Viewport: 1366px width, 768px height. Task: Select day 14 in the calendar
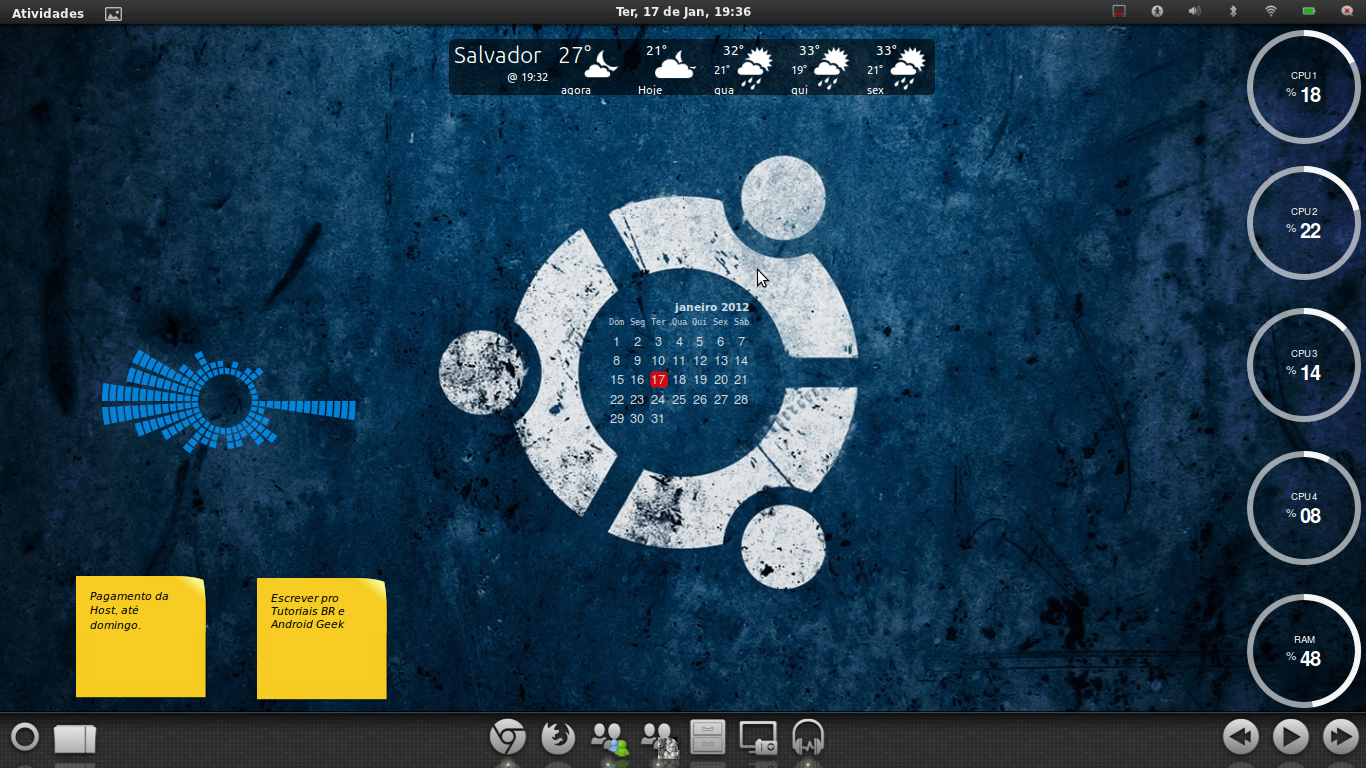coord(741,361)
